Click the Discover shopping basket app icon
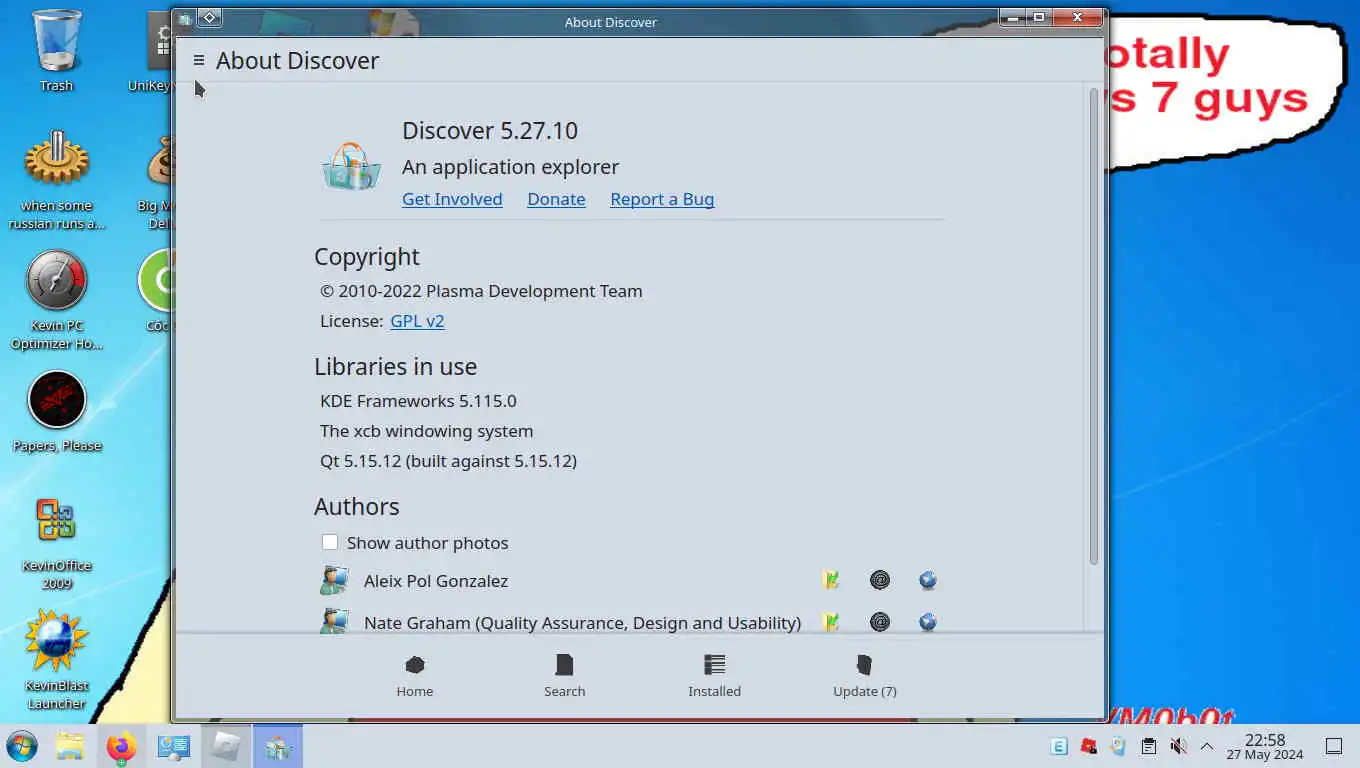1360x768 pixels. coord(351,165)
